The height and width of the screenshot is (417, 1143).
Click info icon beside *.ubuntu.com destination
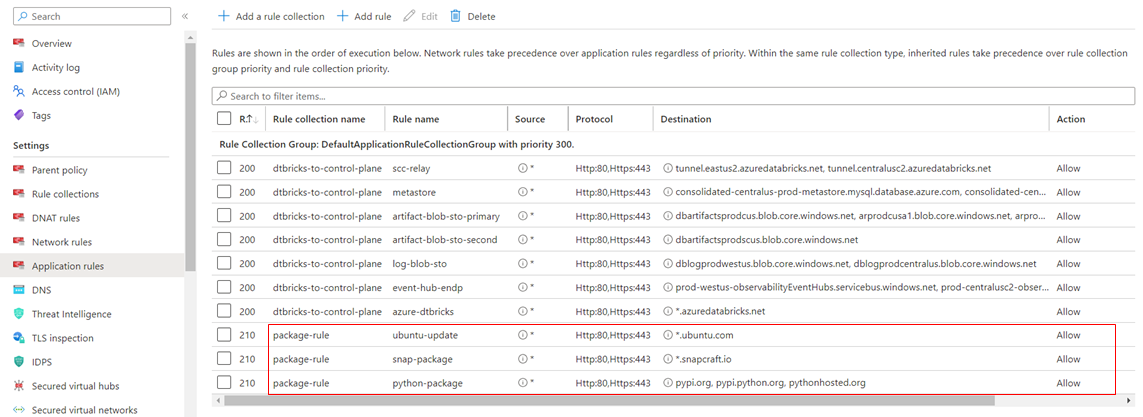pos(667,335)
